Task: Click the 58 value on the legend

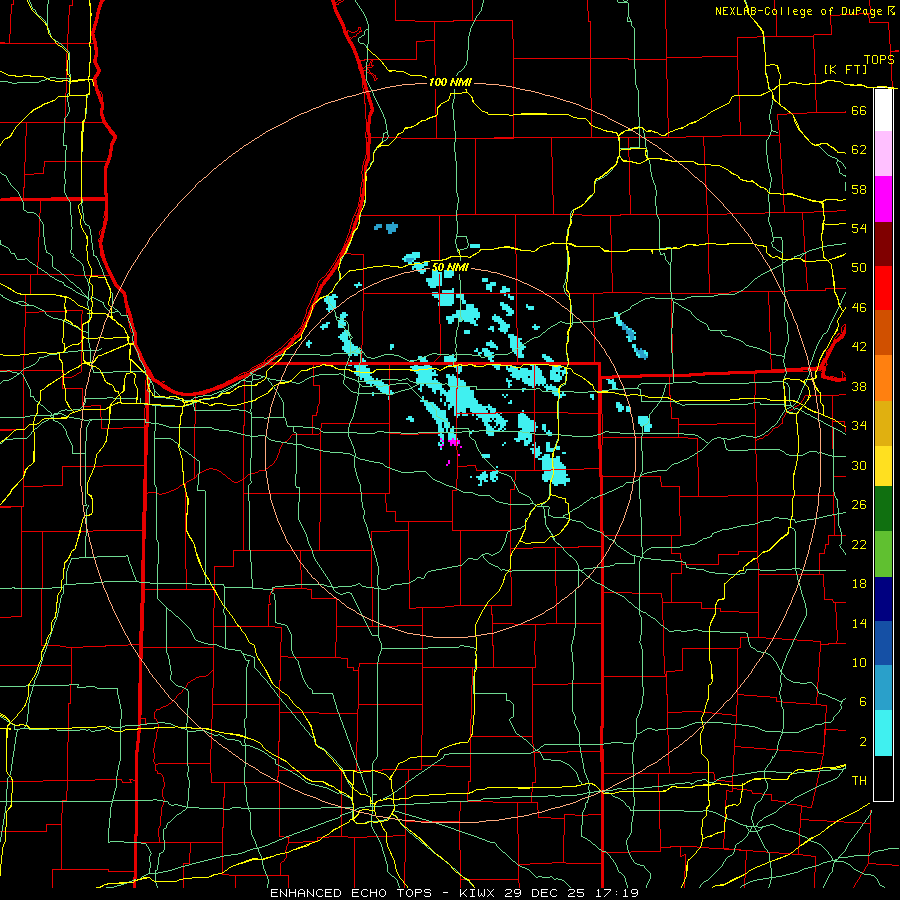Action: point(859,189)
